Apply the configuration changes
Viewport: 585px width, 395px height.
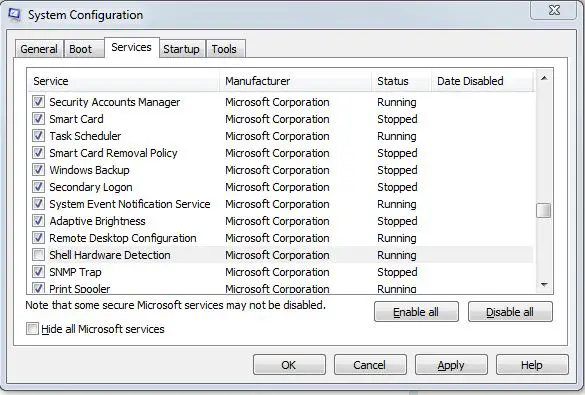(451, 365)
